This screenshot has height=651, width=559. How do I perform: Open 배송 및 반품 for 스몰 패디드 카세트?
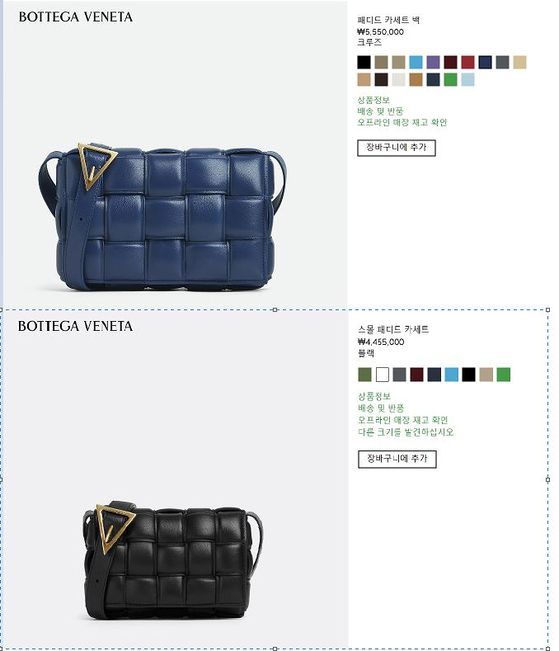point(381,408)
